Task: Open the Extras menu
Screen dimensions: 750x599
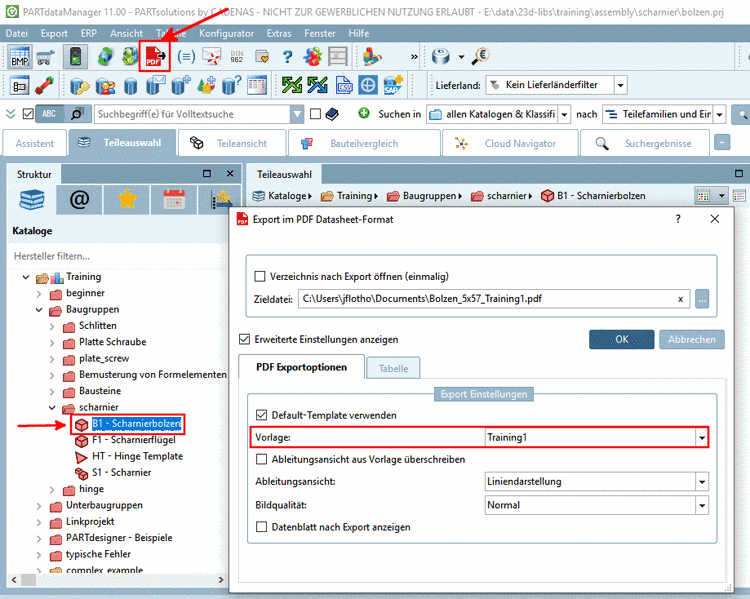Action: 279,33
